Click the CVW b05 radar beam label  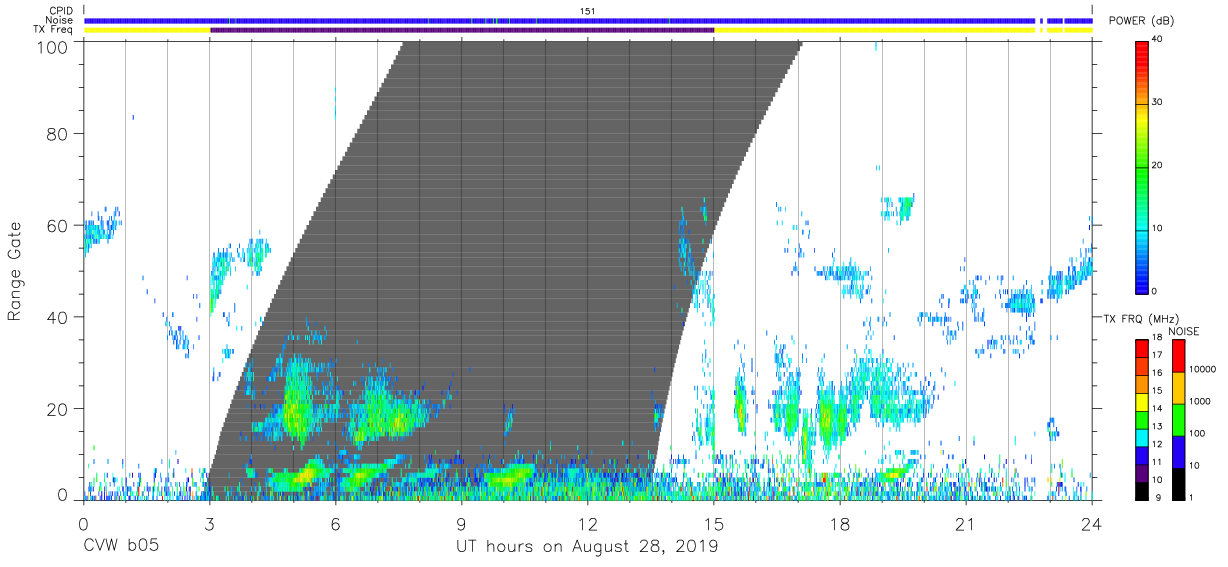123,547
